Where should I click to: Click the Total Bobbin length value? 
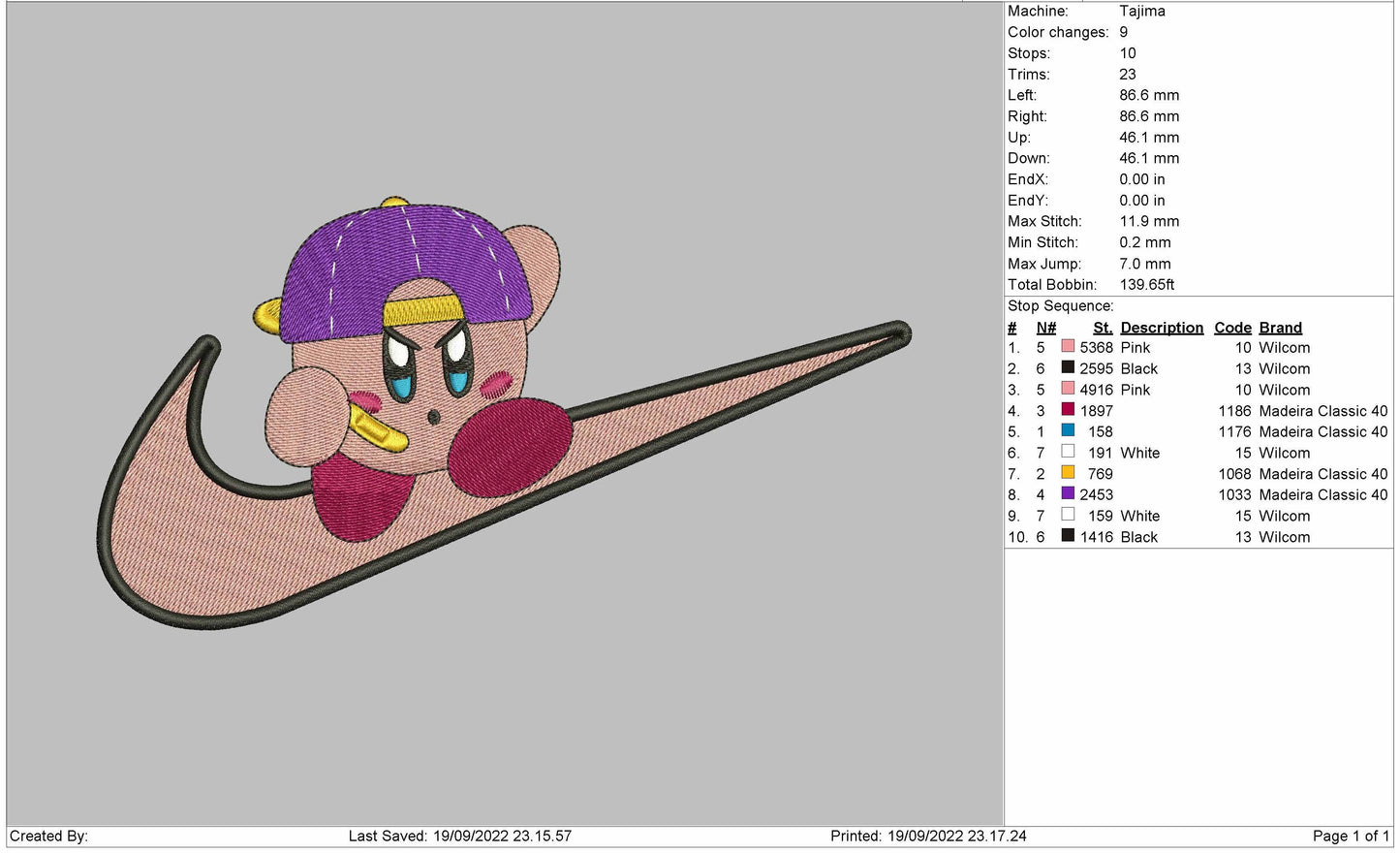1146,285
